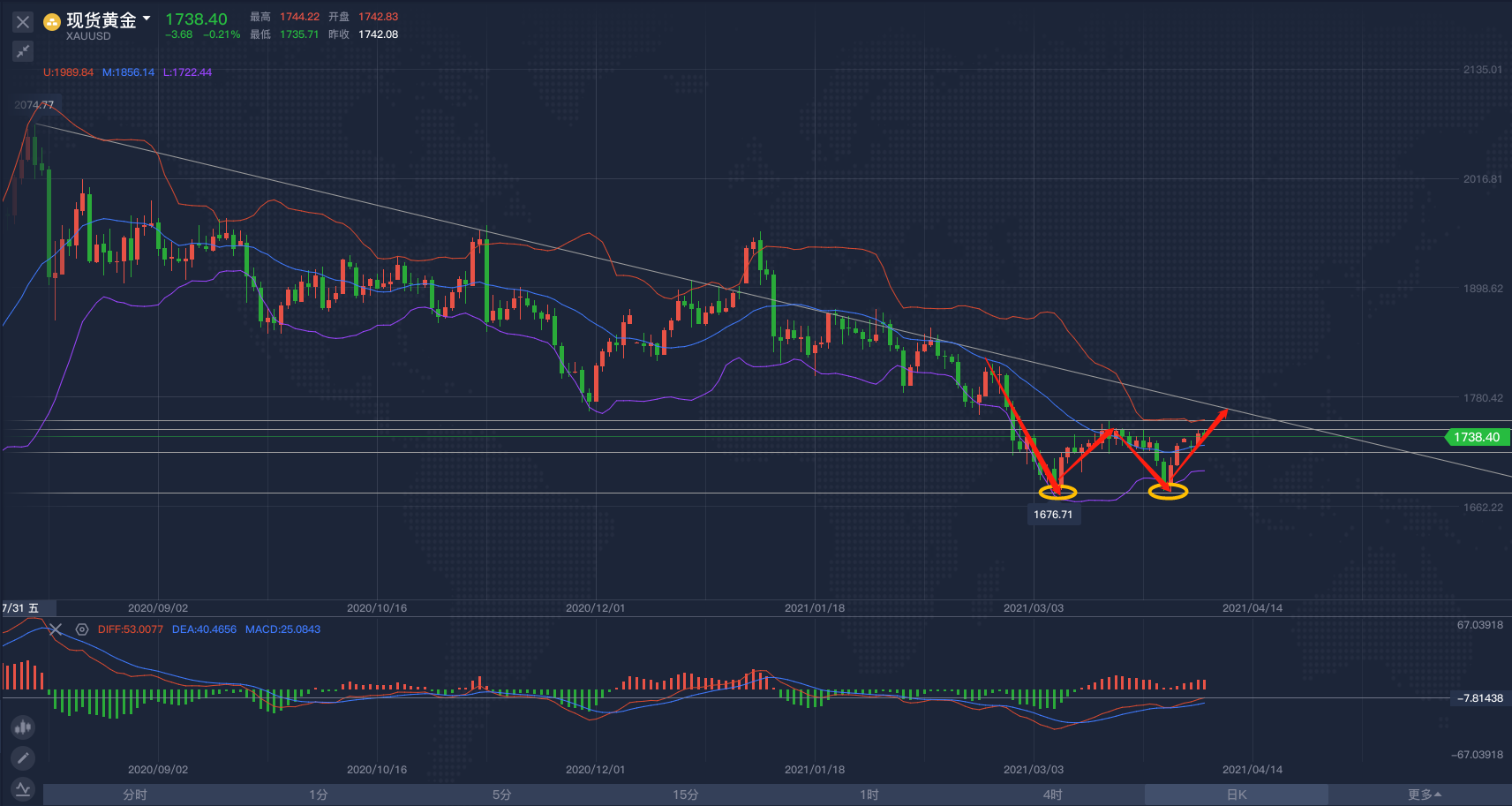
Task: Click the L:1722.44 lower band value
Action: click(x=187, y=72)
